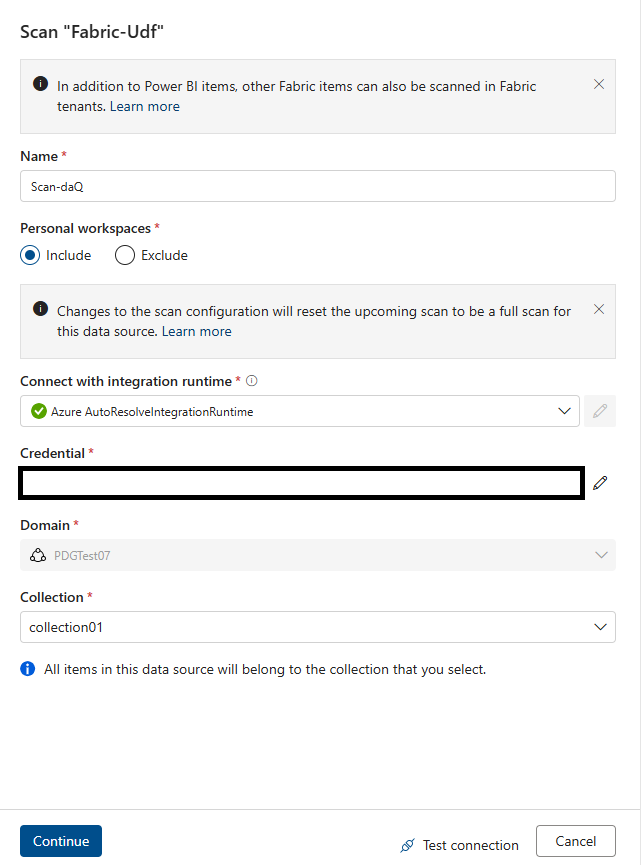Click the plug icon beside Test connection
Screen dimensions: 641x865
point(408,845)
